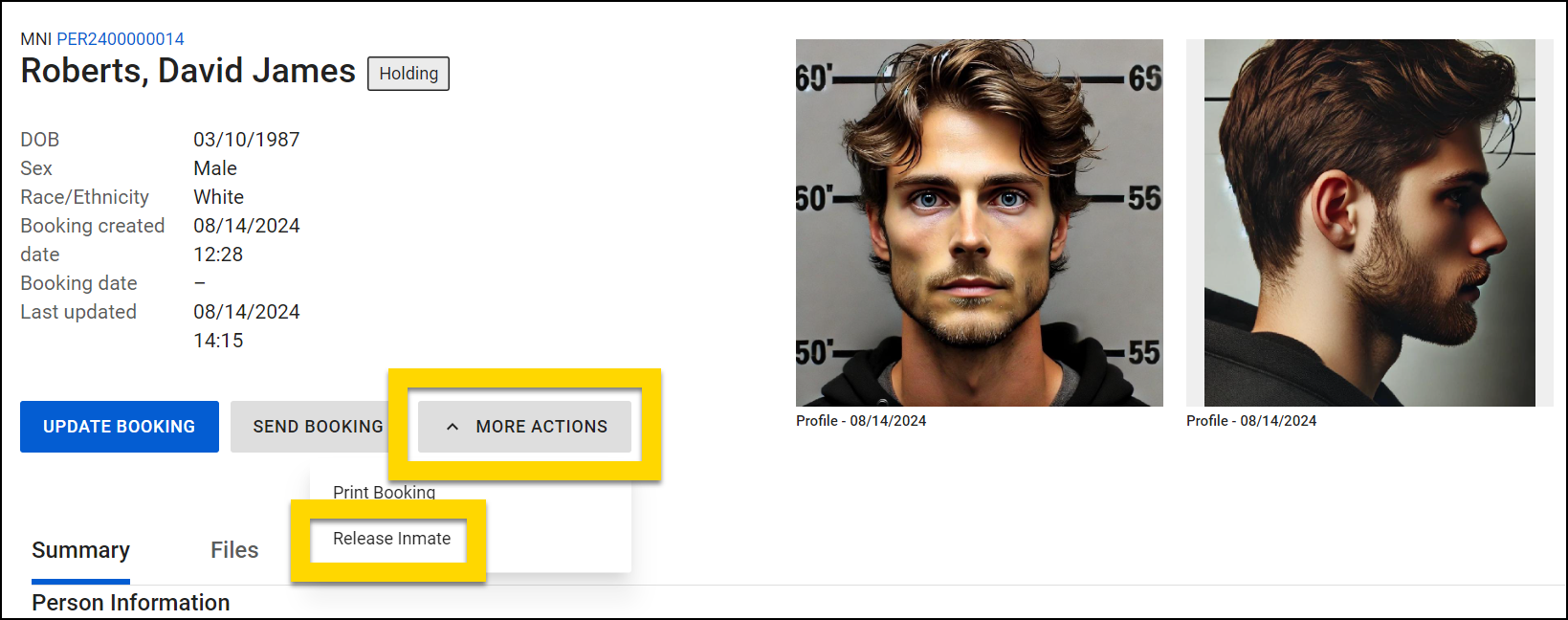Click the Holding status badge
Screen dimensions: 1568x620
tap(409, 74)
